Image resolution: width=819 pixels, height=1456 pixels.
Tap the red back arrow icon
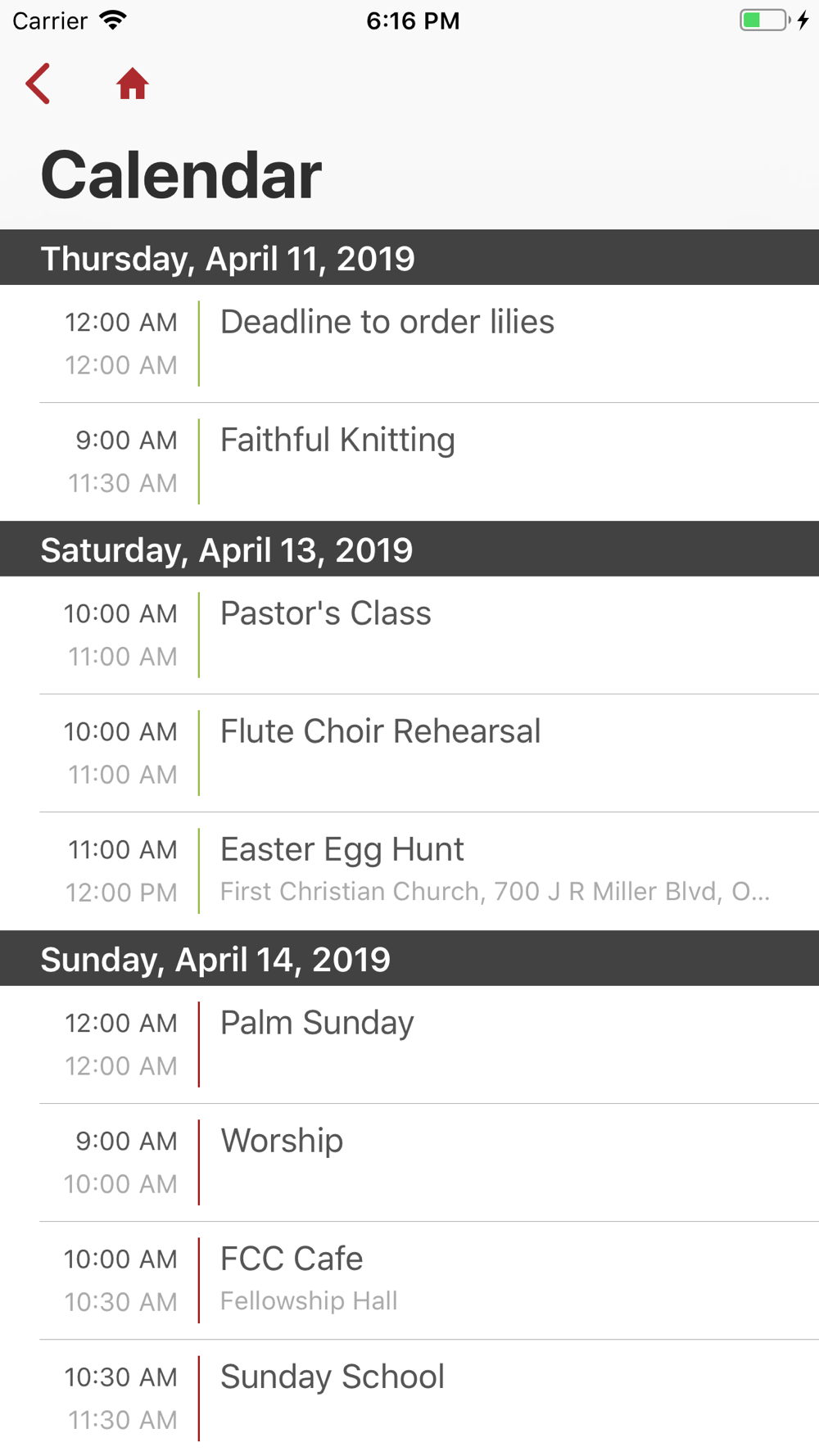pyautogui.click(x=38, y=84)
